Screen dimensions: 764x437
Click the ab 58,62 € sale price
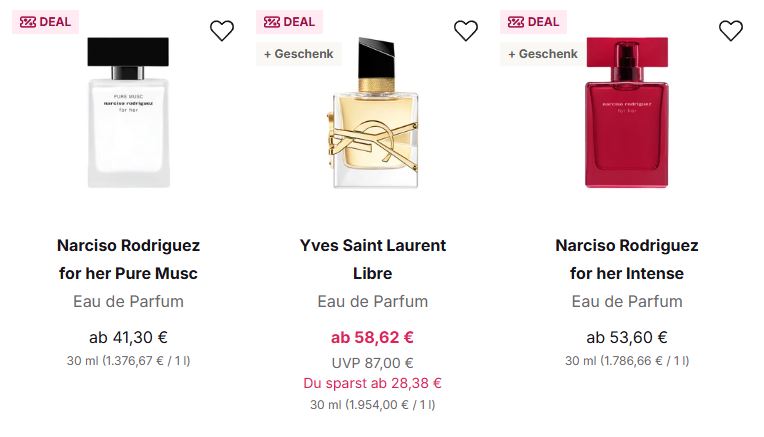(372, 338)
